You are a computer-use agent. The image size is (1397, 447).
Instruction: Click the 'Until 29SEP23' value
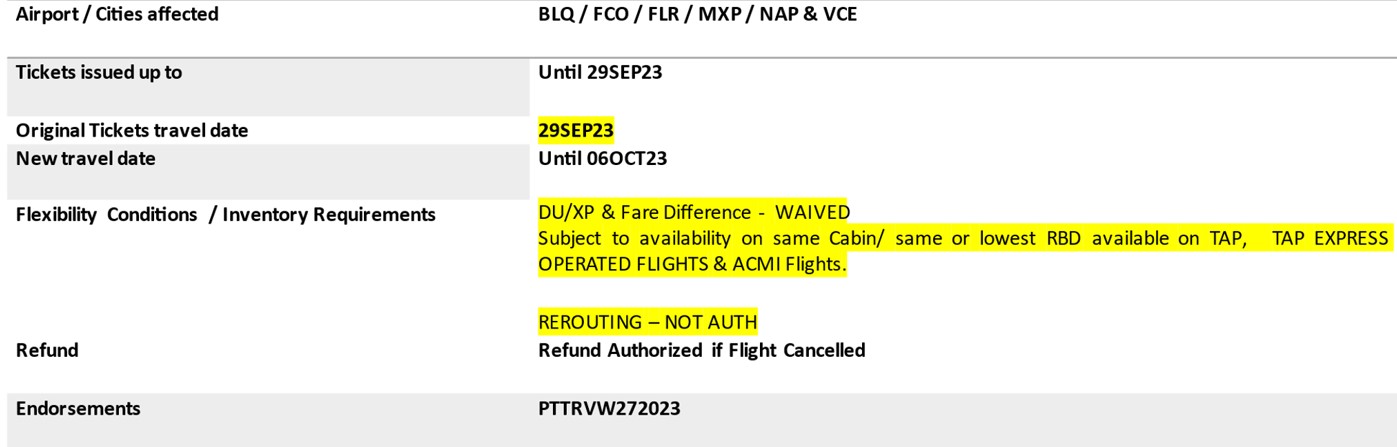[600, 72]
